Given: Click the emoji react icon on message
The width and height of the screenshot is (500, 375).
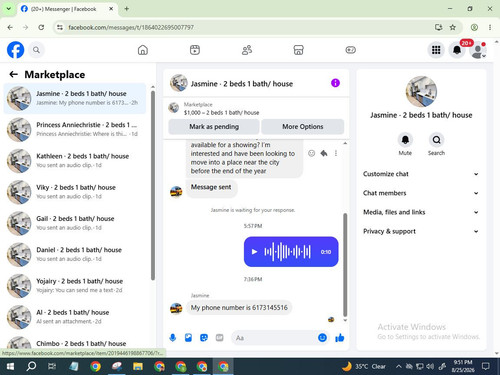Looking at the screenshot, I should tap(311, 153).
